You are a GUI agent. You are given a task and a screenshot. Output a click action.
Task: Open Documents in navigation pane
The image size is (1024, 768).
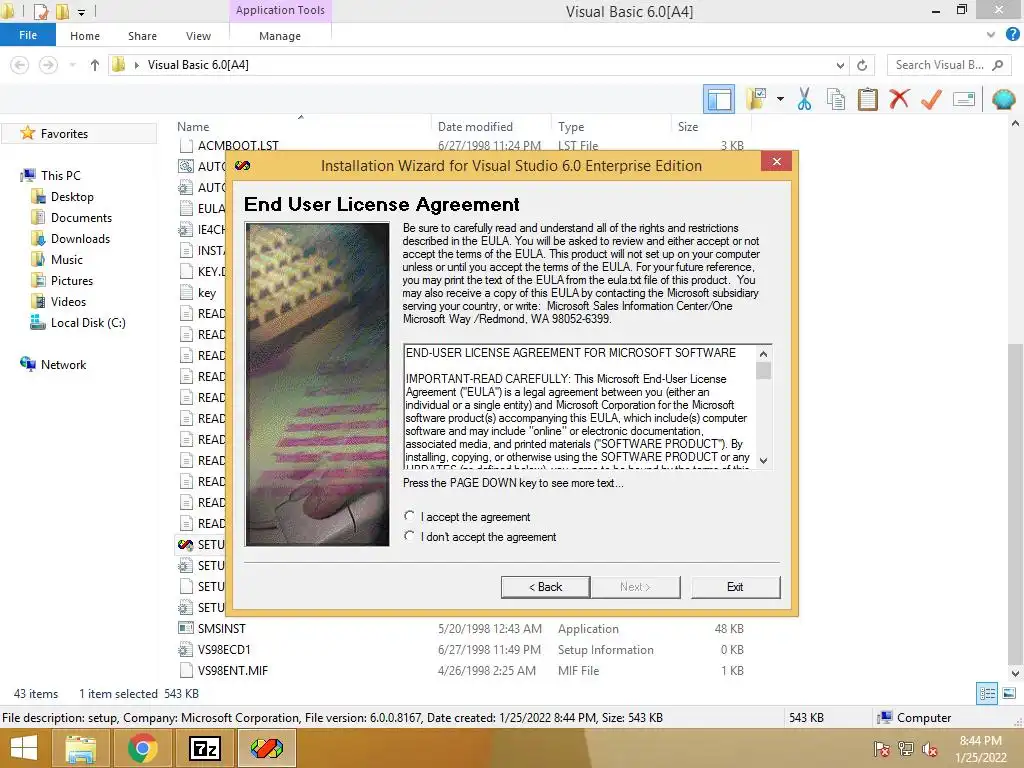[x=81, y=217]
